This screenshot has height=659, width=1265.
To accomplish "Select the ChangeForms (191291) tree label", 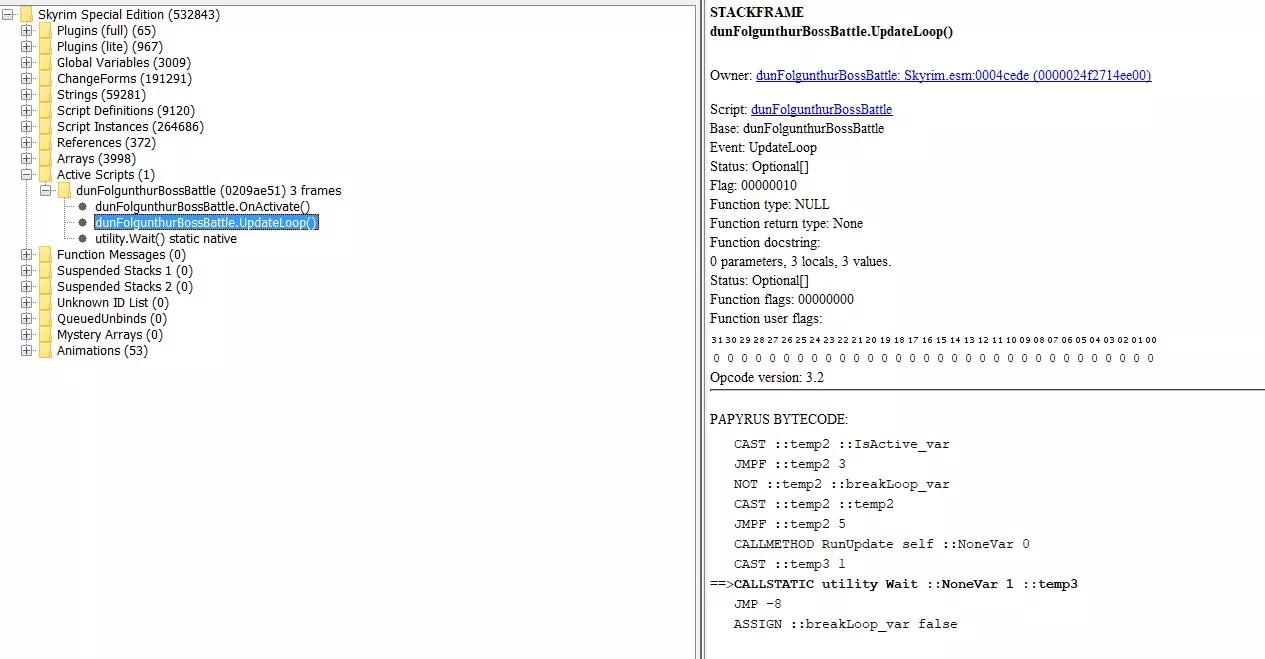I will pos(124,79).
